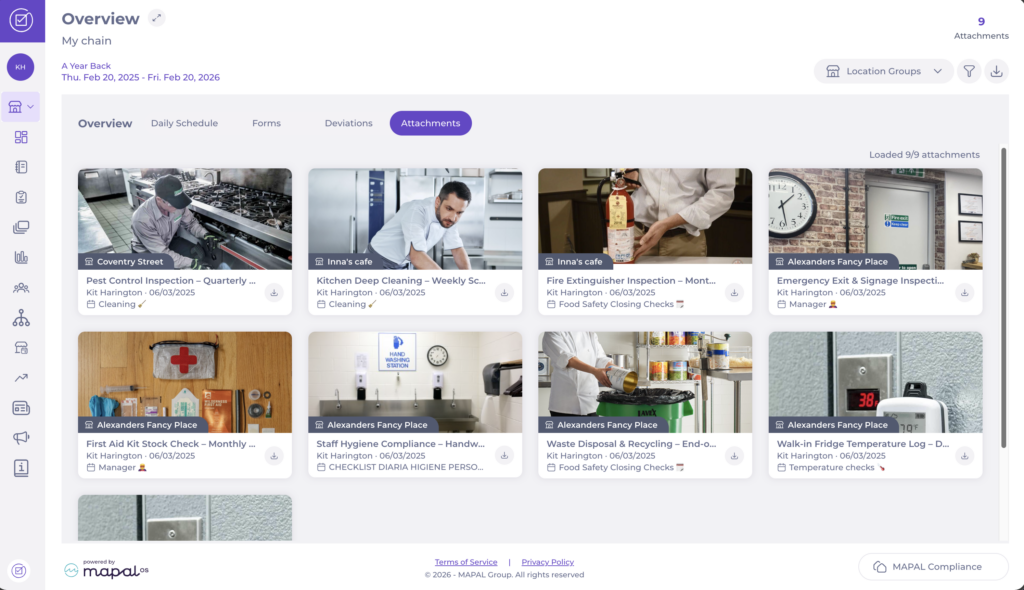Download Pest Control Inspection attachment
The width and height of the screenshot is (1024, 590).
coord(274,292)
